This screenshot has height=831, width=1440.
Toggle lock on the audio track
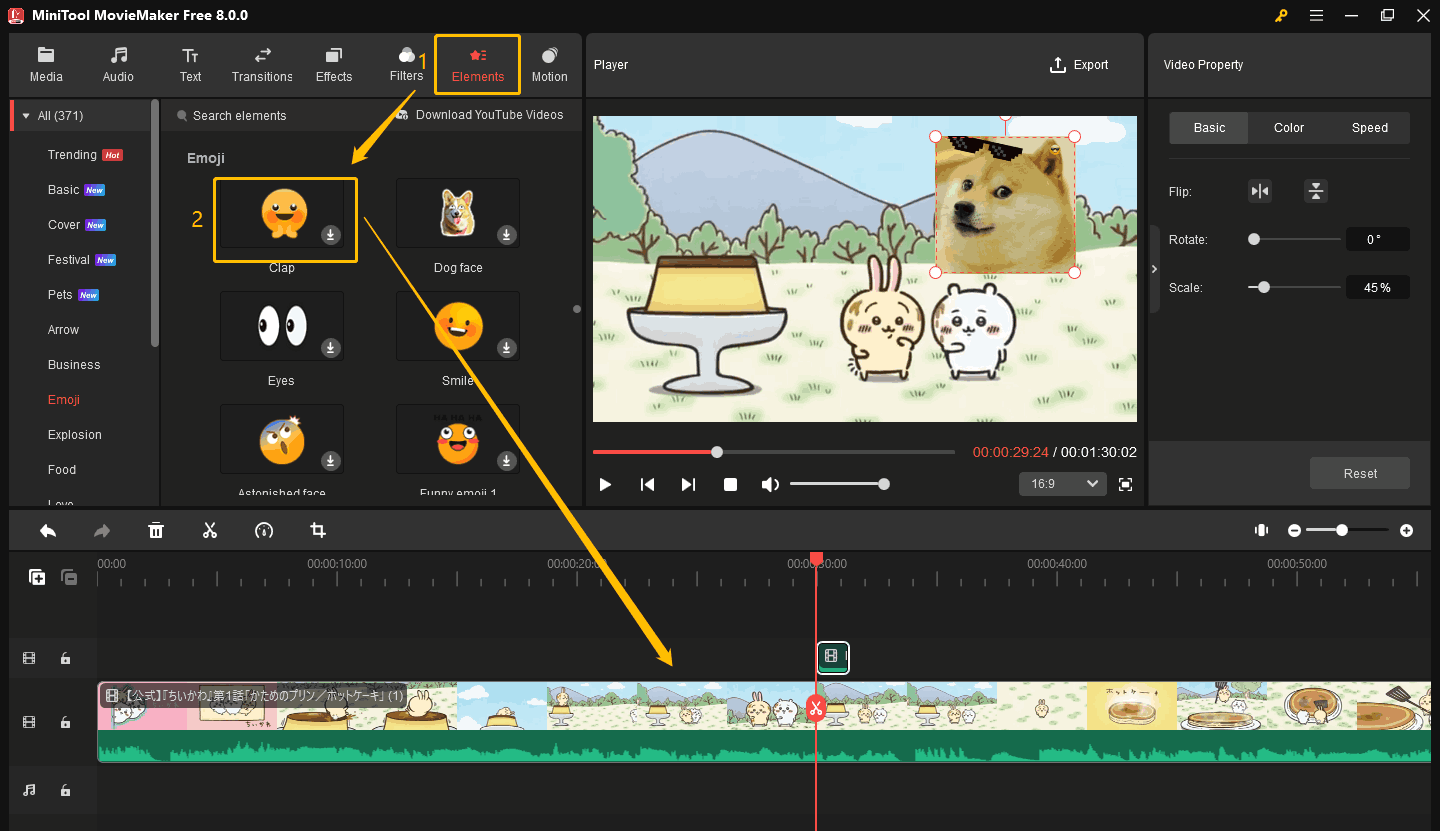(65, 790)
